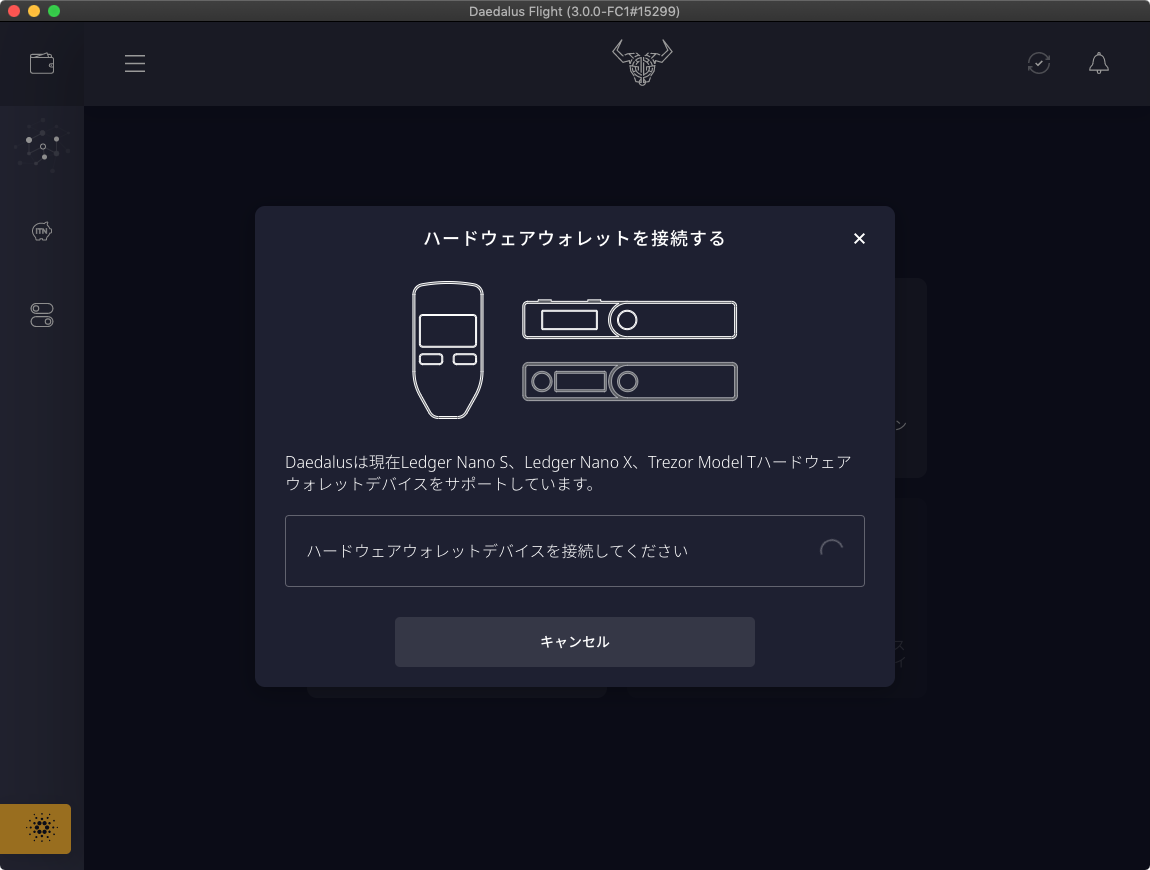Open the Settings toggles icon in sidebar
This screenshot has width=1150, height=870.
42,315
